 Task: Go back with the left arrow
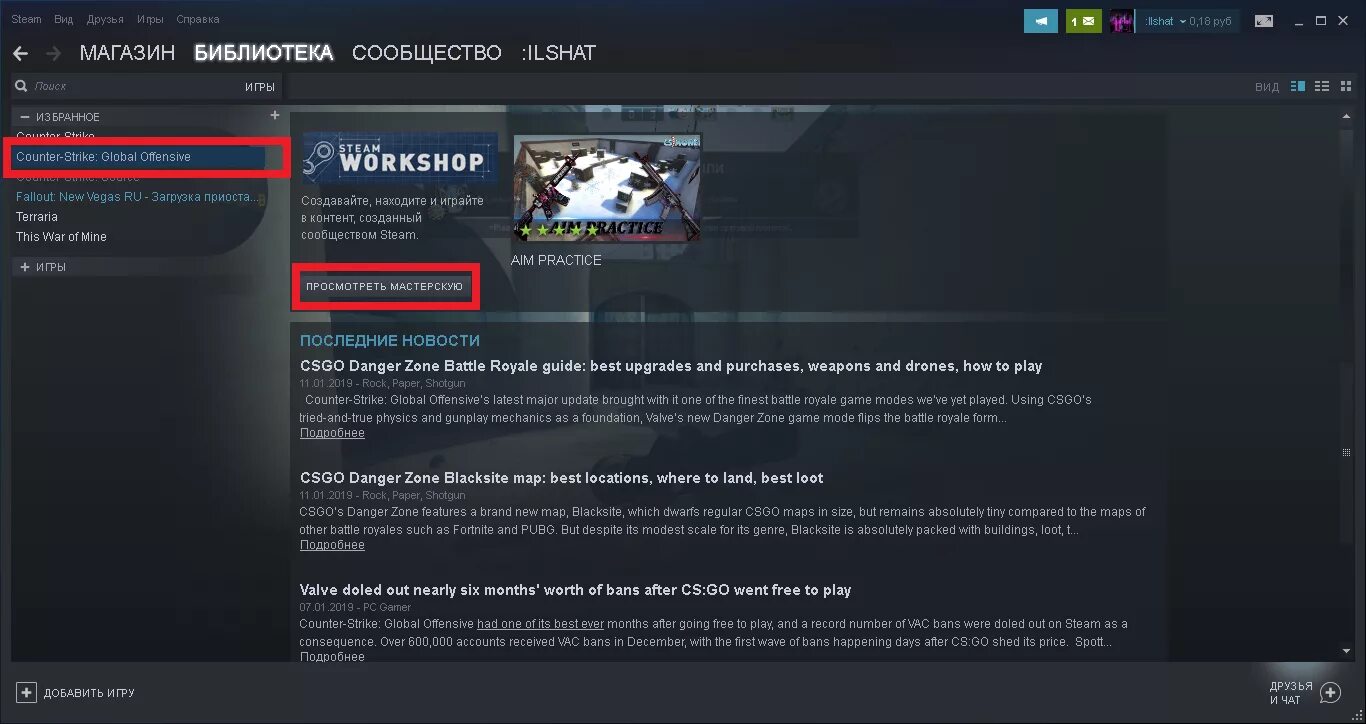pyautogui.click(x=21, y=53)
